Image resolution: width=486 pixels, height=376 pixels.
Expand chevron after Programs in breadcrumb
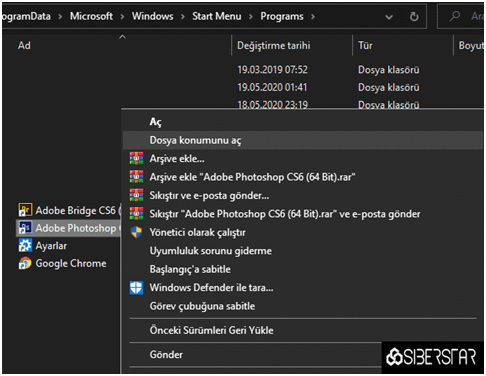(x=313, y=16)
